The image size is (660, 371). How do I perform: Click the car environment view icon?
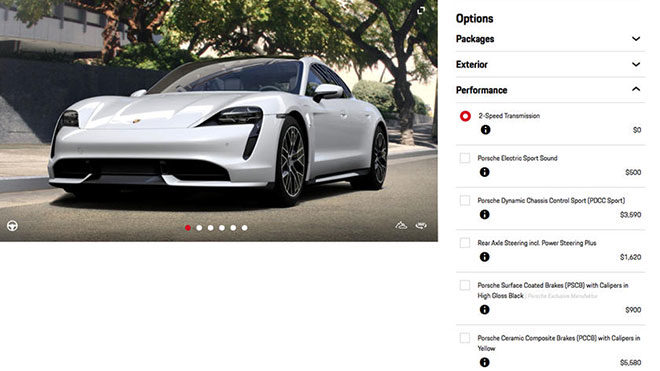click(401, 226)
